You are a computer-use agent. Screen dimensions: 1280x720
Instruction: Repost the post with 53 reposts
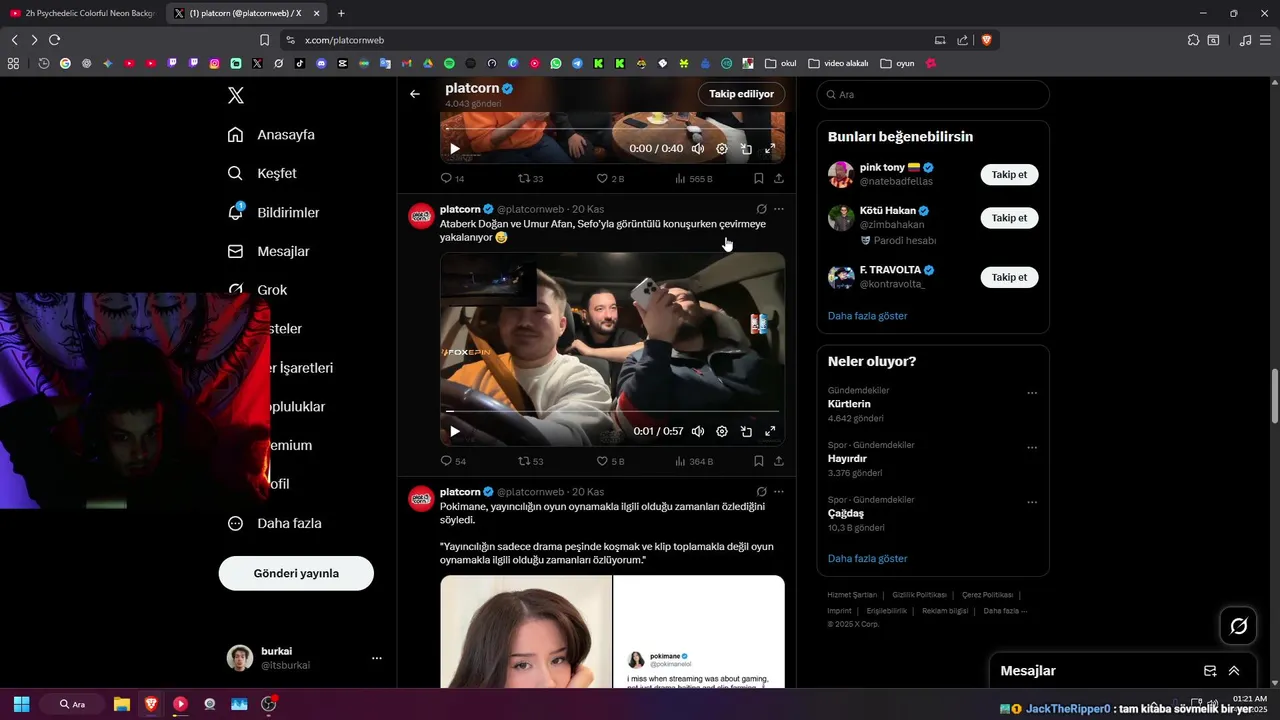click(530, 461)
